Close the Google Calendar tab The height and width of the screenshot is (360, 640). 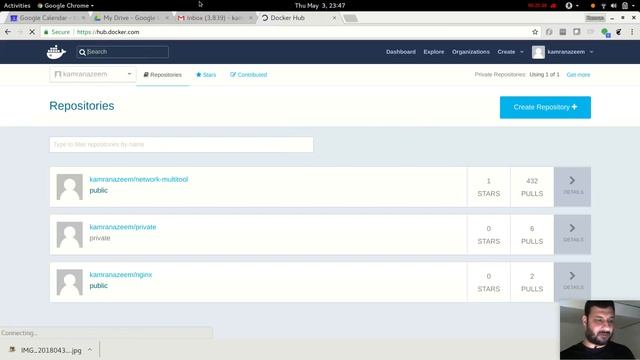click(x=83, y=18)
